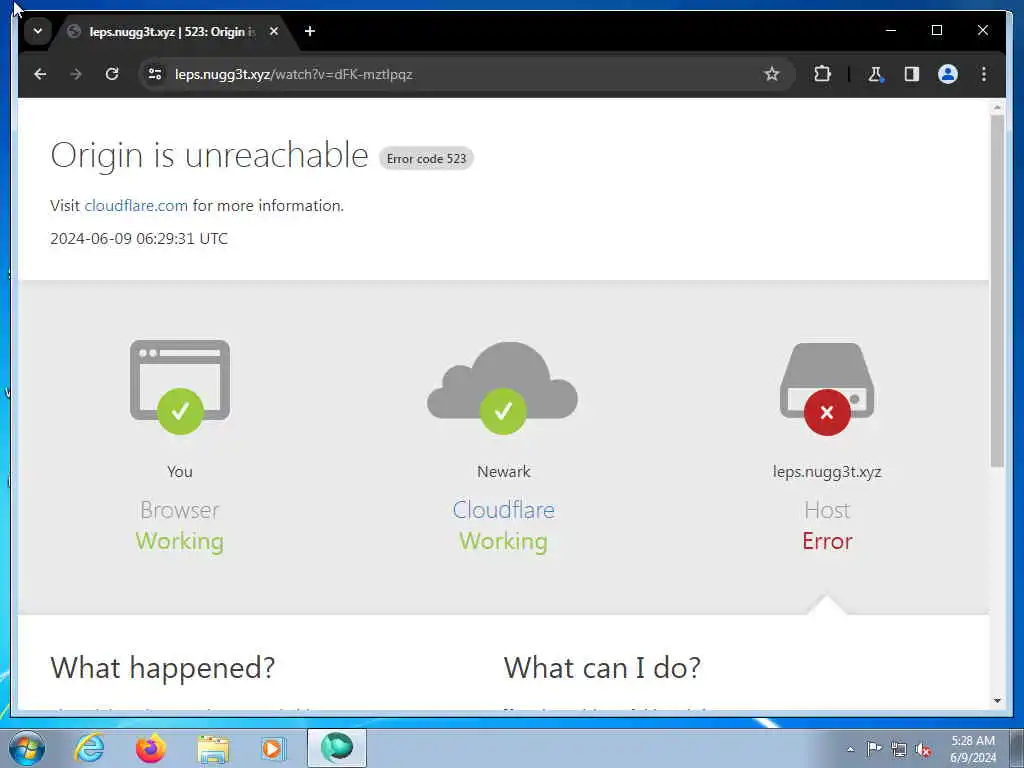The image size is (1024, 768).
Task: Minimize the browser window
Action: tap(891, 30)
